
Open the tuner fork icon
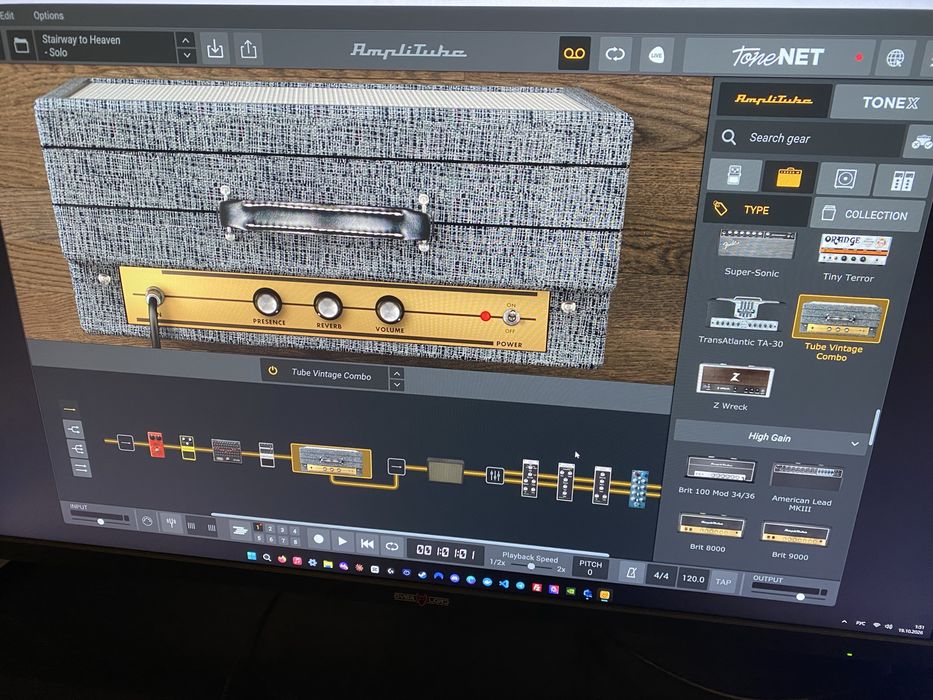(171, 523)
